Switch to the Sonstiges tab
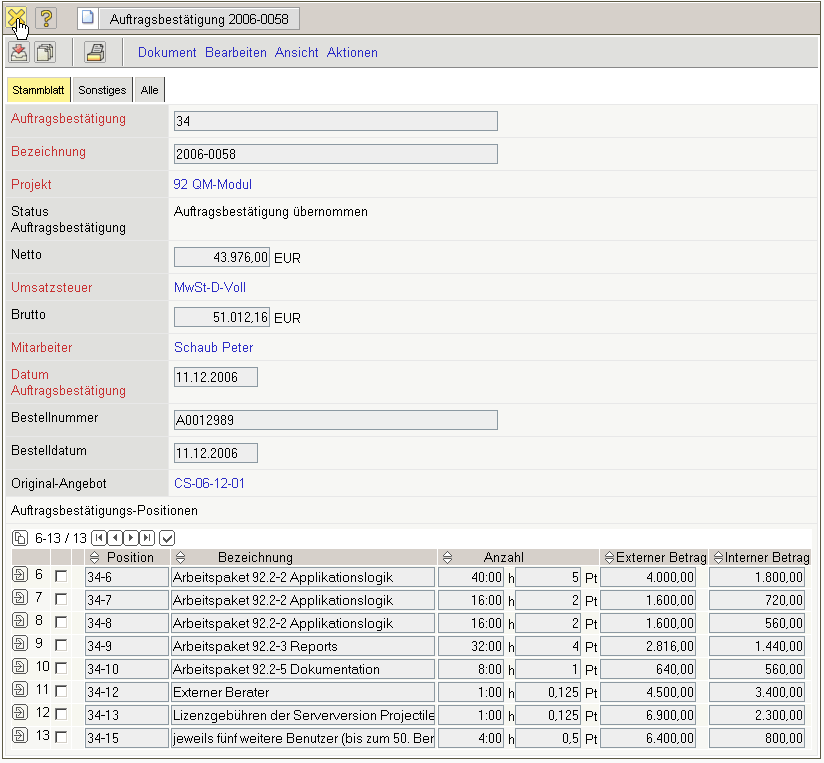This screenshot has height=763, width=824. (x=102, y=90)
